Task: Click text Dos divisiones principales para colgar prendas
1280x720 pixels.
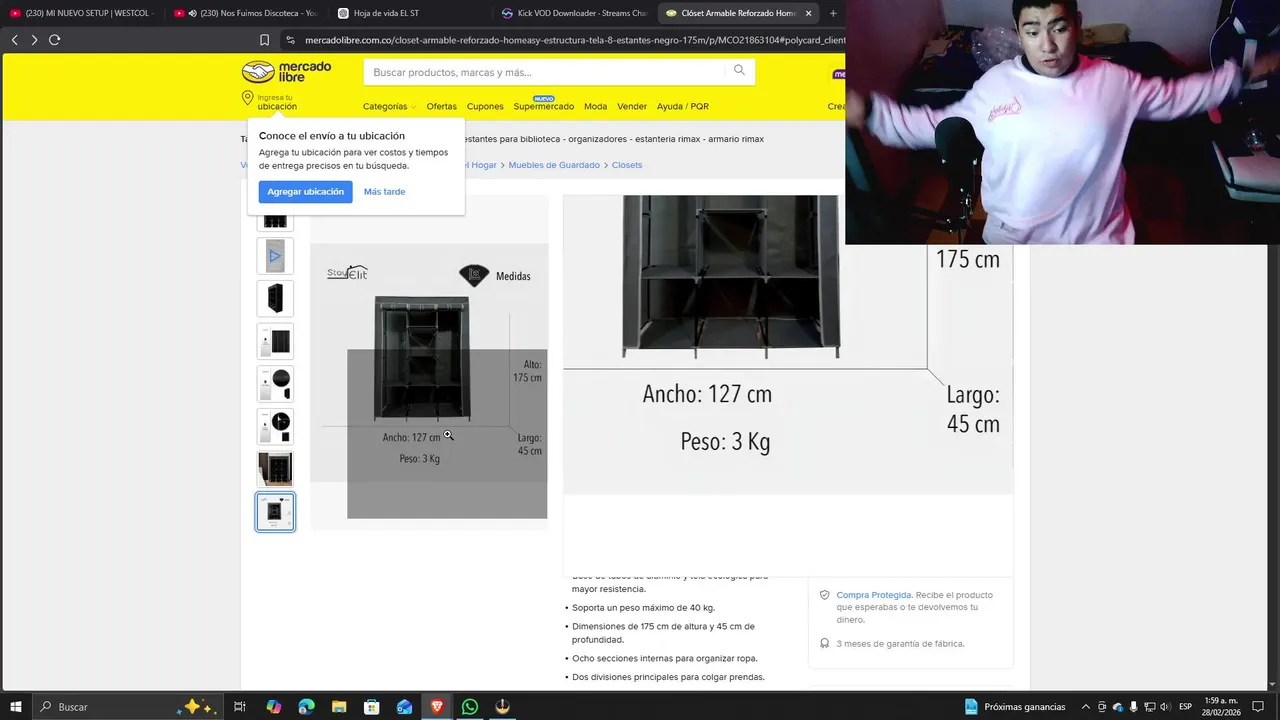Action: pos(668,677)
